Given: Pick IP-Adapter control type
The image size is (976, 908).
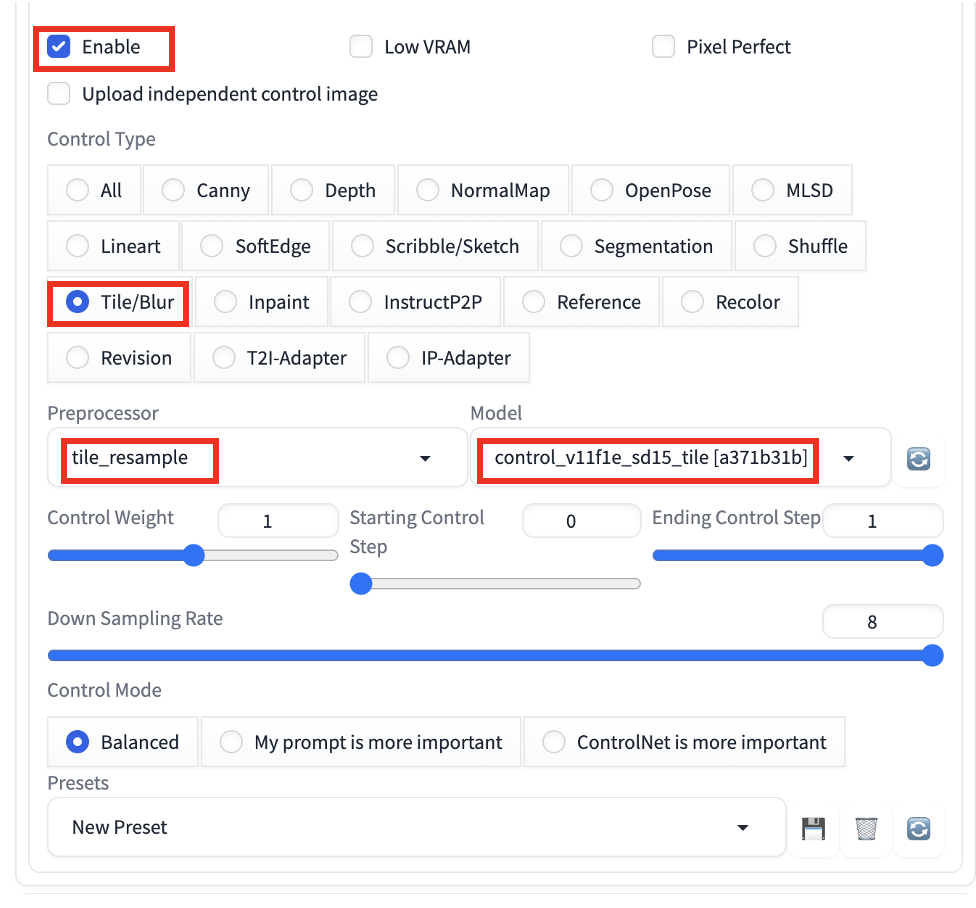Looking at the screenshot, I should click(x=449, y=358).
